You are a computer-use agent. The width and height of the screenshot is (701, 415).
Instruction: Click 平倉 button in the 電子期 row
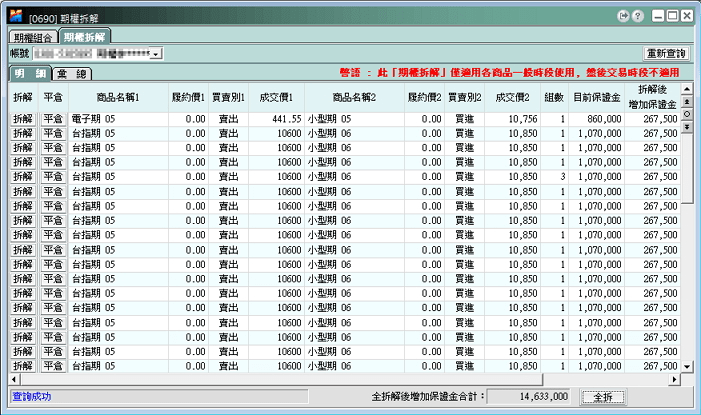(x=53, y=118)
